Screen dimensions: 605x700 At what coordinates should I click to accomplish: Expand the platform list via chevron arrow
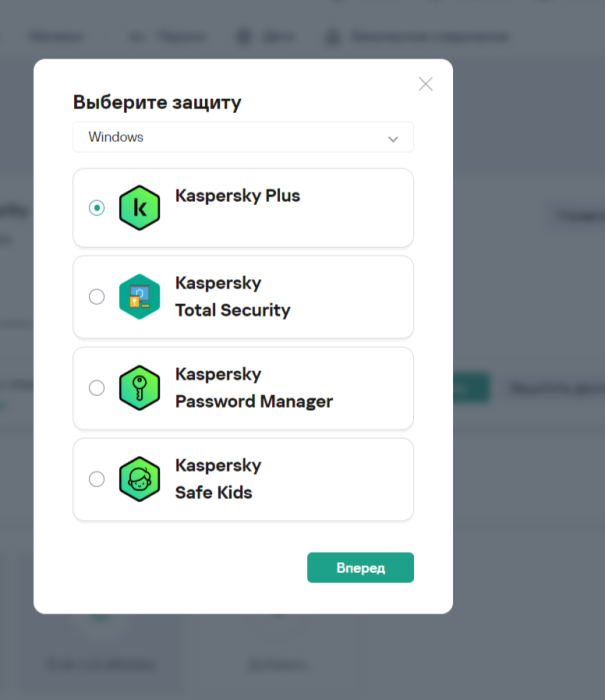[x=393, y=138]
